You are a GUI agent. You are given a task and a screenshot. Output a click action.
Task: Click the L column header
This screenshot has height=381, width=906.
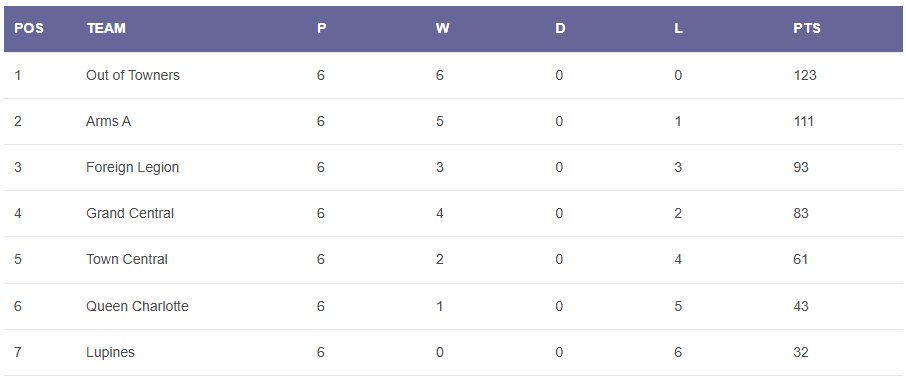point(678,28)
